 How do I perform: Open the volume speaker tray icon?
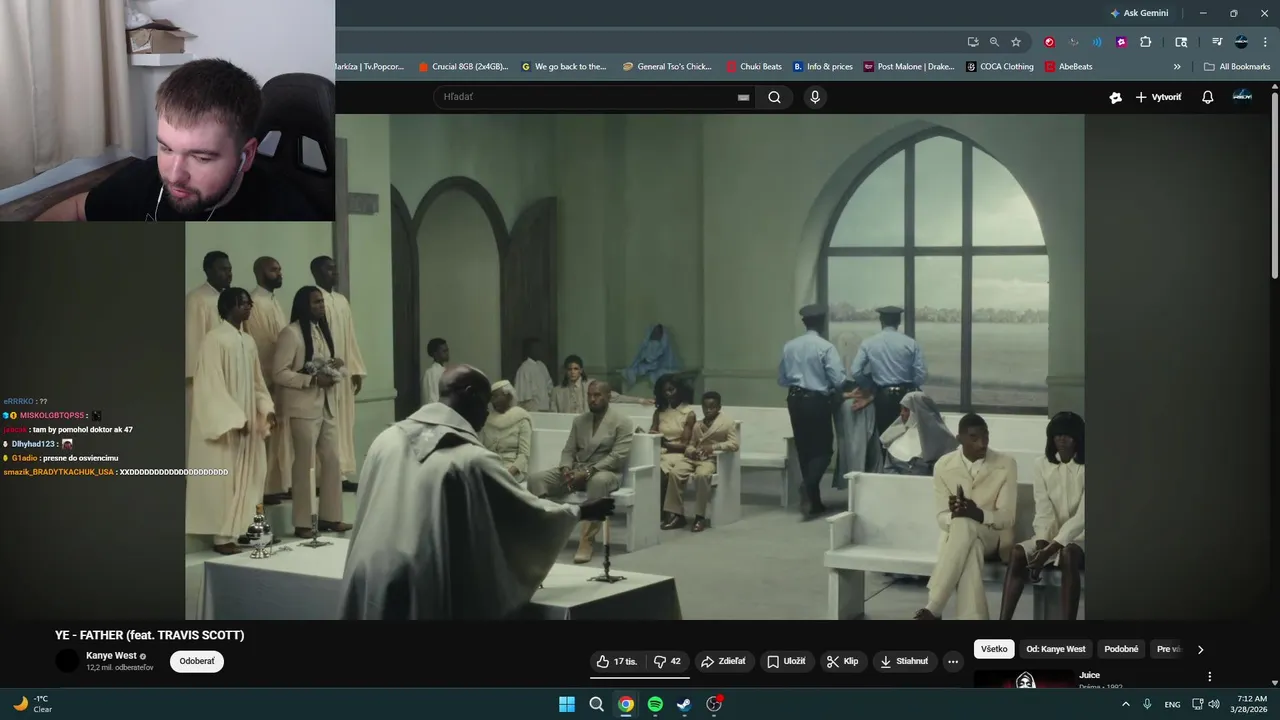[1214, 704]
